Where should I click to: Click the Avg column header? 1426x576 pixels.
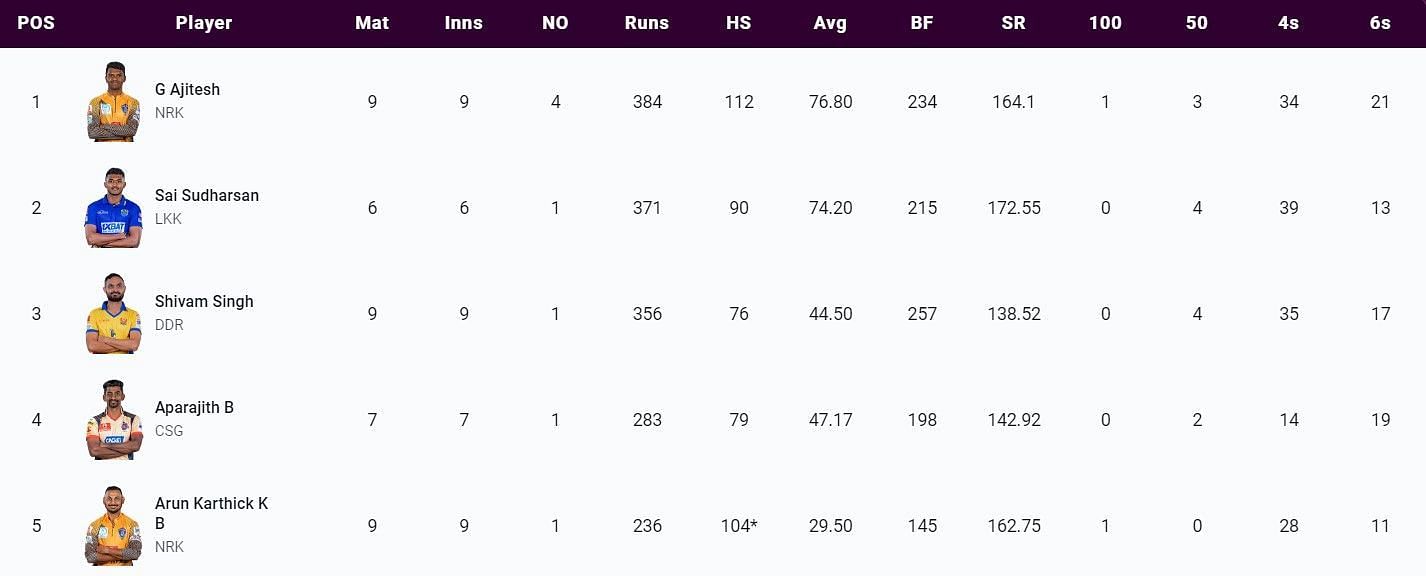(x=830, y=23)
